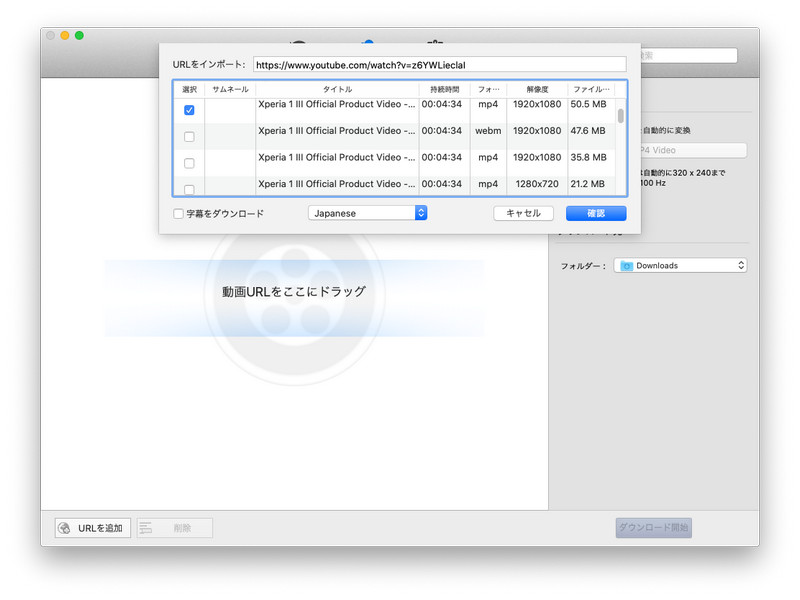Viewport: 800px width, 600px height.
Task: Open the partially hidden P4 Video format dropdown
Action: click(x=694, y=151)
